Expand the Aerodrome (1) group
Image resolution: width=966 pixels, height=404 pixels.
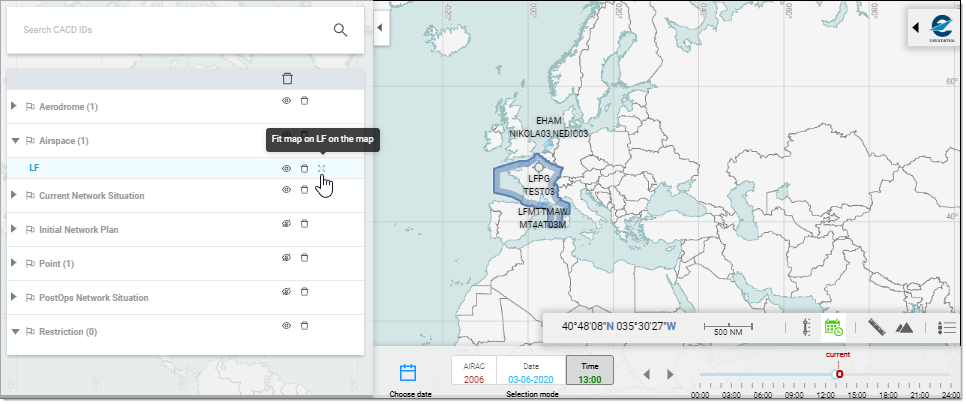click(14, 106)
